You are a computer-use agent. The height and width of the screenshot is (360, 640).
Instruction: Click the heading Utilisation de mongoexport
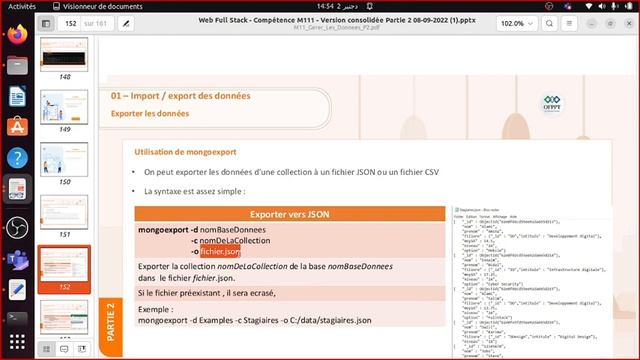(x=185, y=152)
